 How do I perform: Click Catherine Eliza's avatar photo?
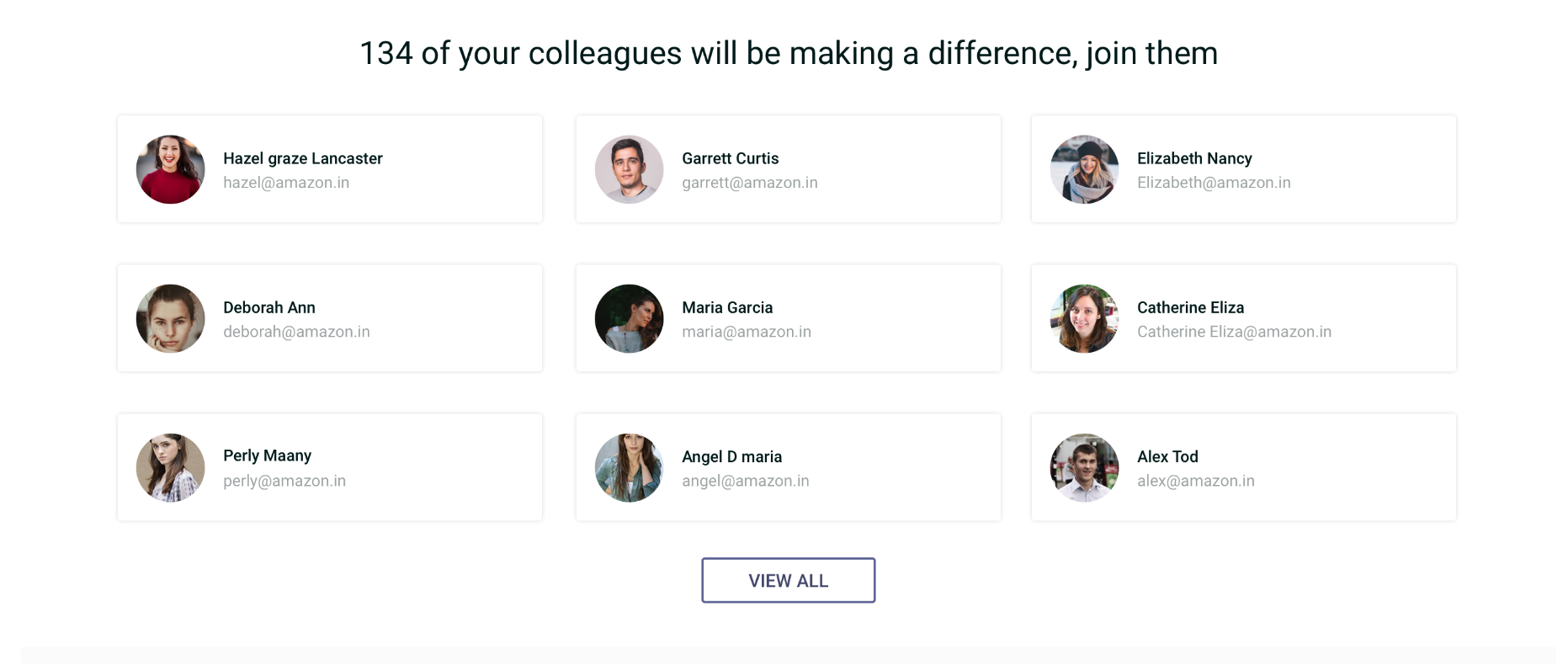(x=1084, y=318)
